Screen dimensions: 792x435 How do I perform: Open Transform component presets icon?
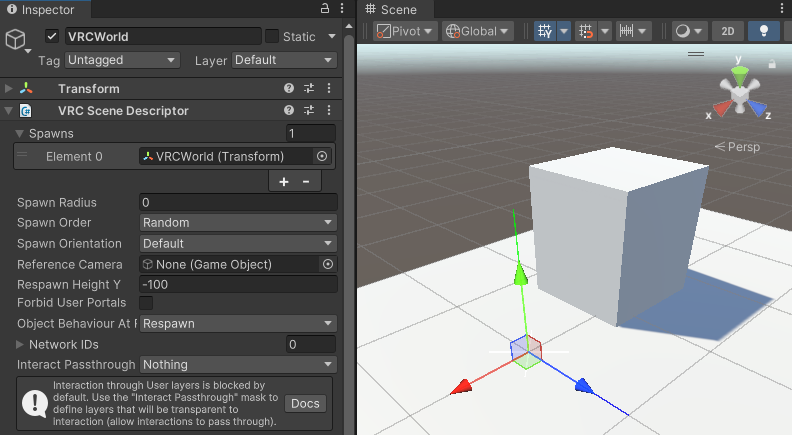[x=309, y=88]
